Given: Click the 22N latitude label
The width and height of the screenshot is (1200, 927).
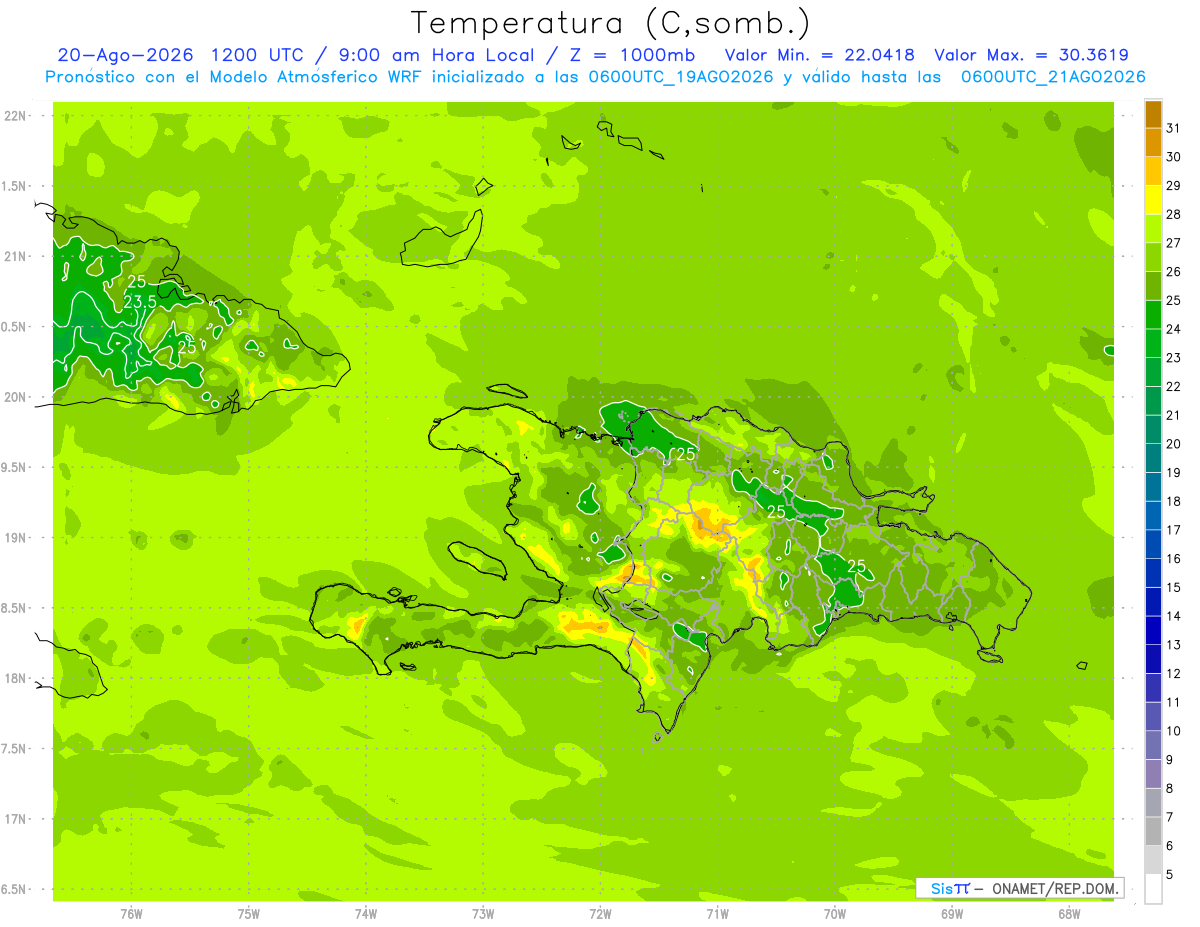Looking at the screenshot, I should [x=15, y=116].
